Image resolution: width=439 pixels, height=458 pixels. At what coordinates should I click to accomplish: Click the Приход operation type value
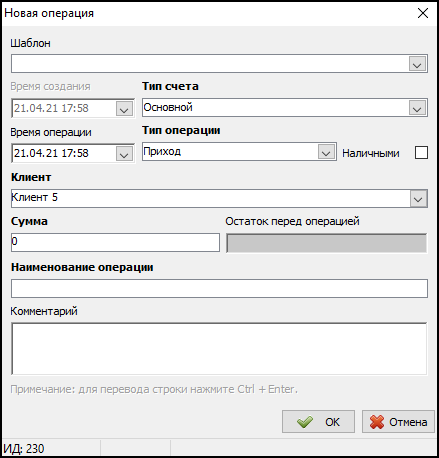click(162, 152)
